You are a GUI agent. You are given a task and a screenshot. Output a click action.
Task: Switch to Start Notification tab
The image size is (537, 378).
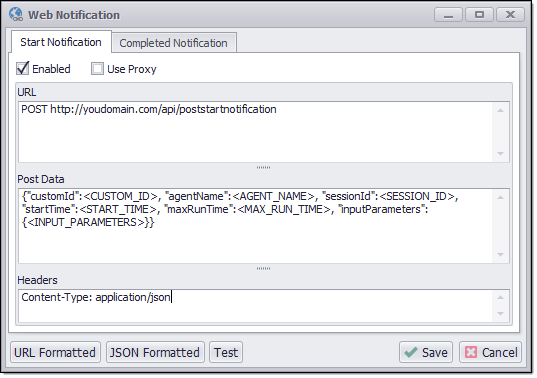61,42
